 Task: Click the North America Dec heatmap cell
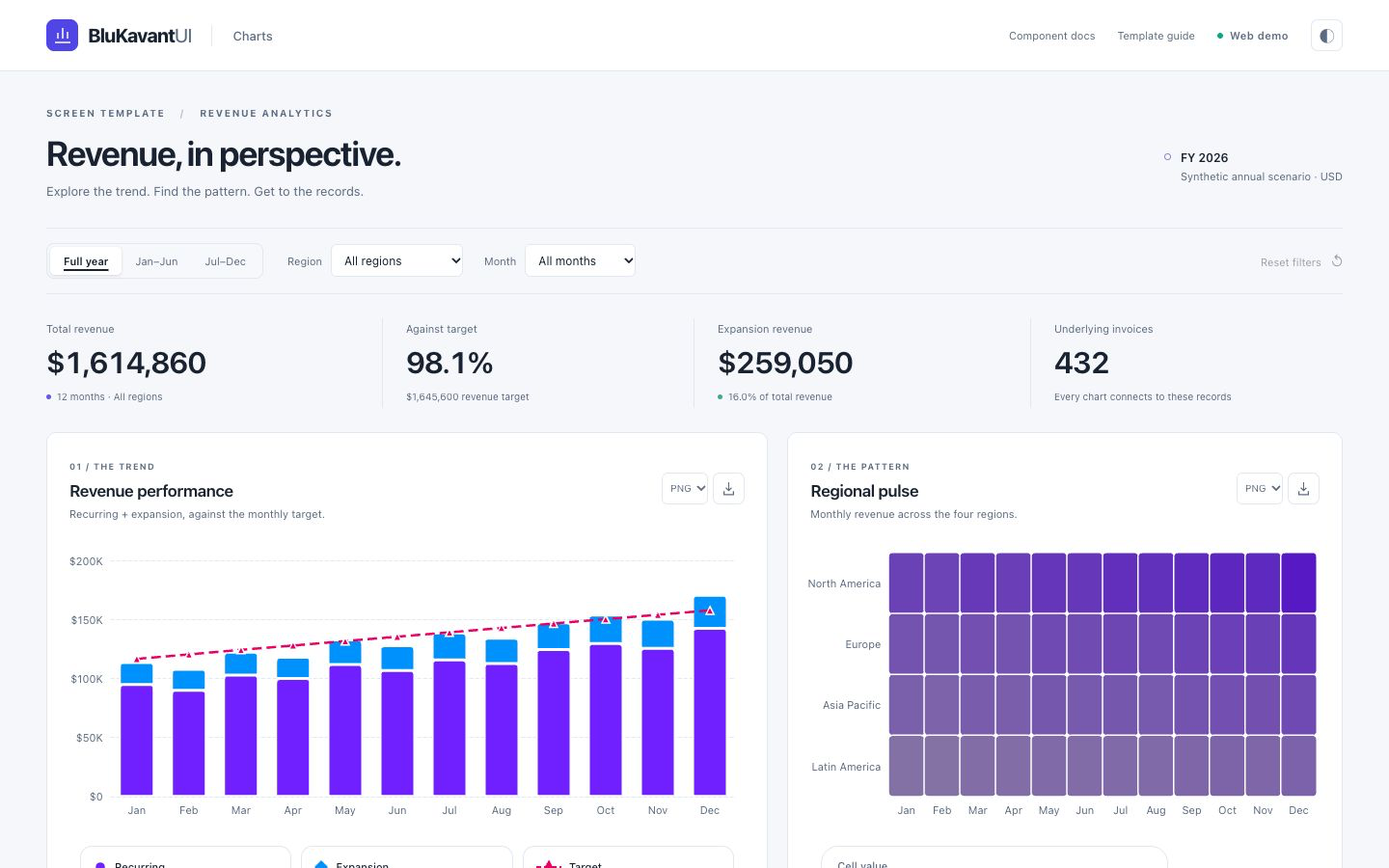coord(1298,583)
